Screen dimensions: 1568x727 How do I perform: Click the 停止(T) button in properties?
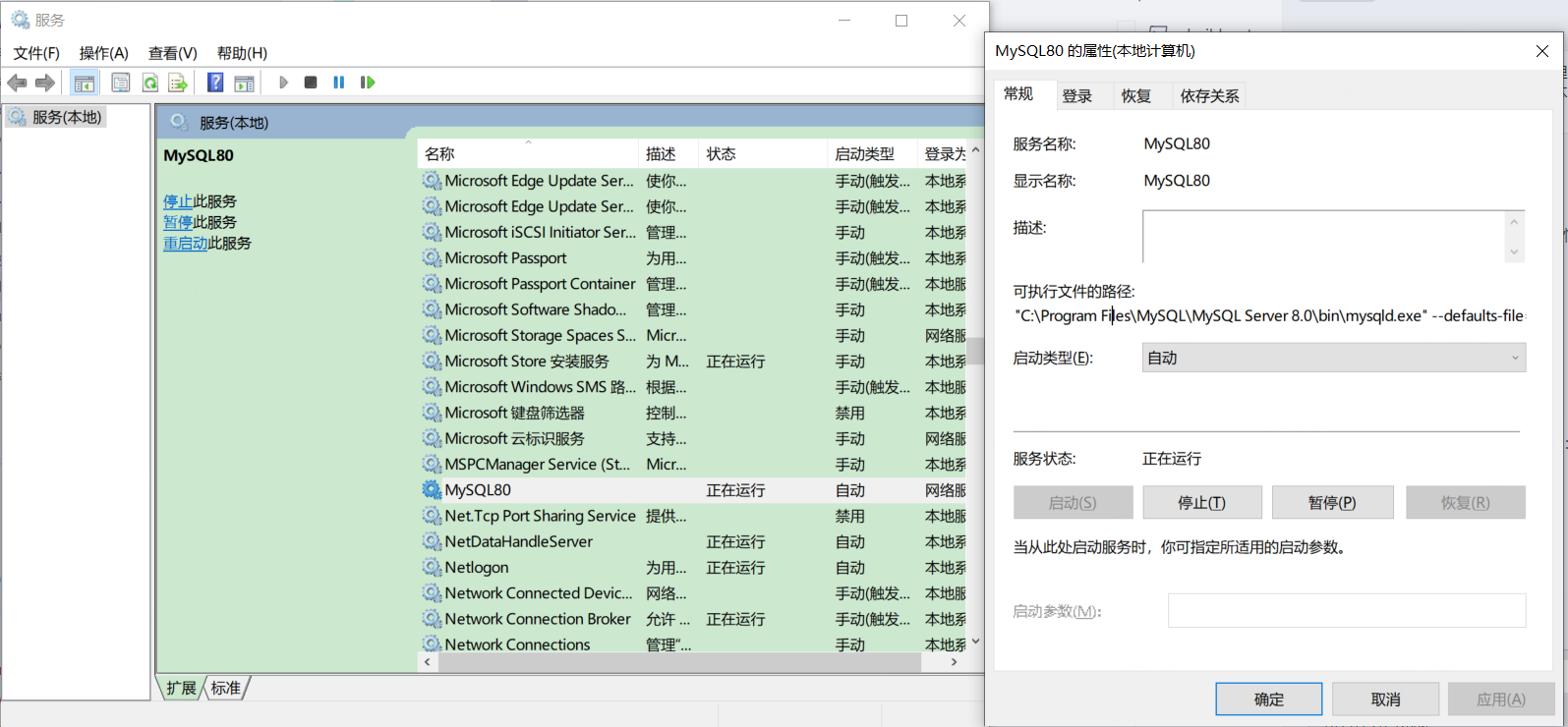(x=1201, y=502)
